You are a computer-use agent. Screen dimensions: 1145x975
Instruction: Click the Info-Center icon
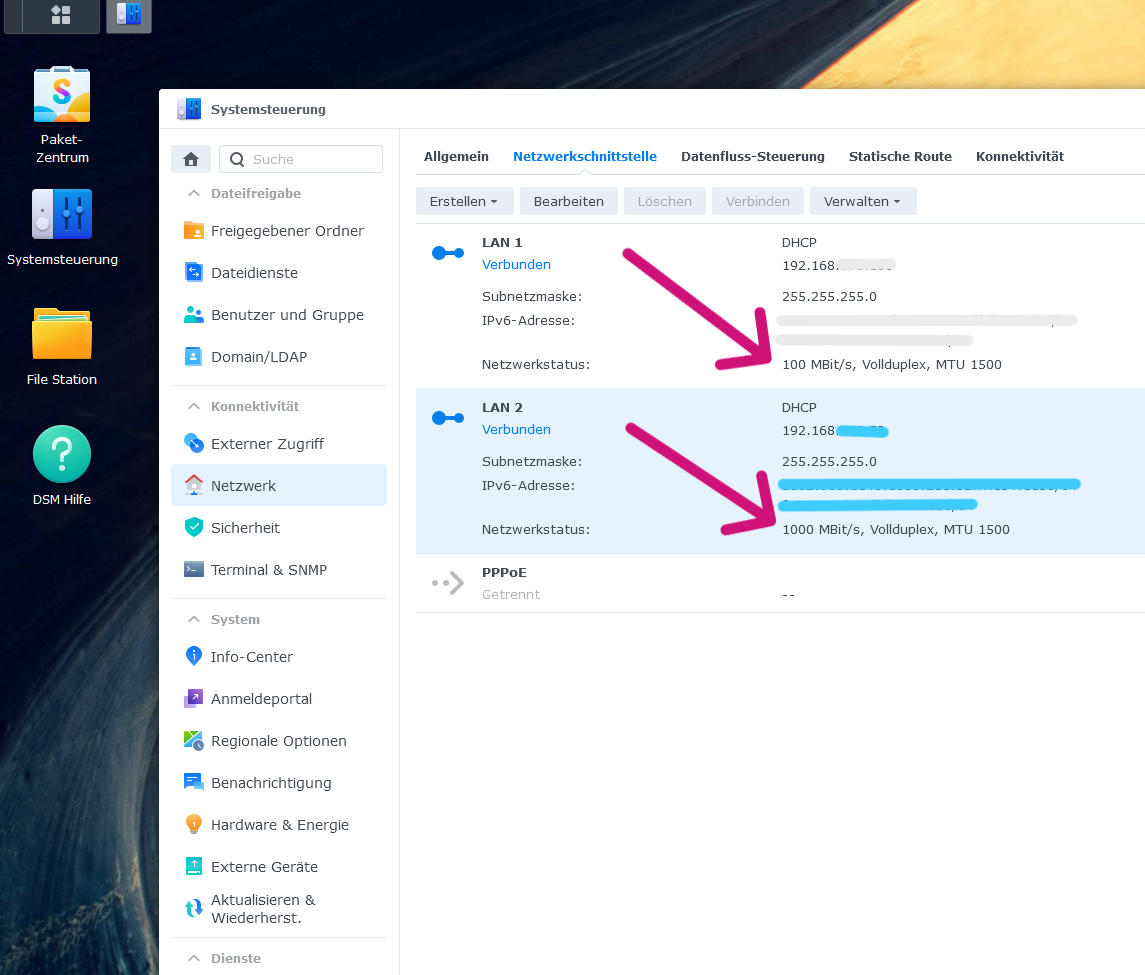tap(194, 656)
